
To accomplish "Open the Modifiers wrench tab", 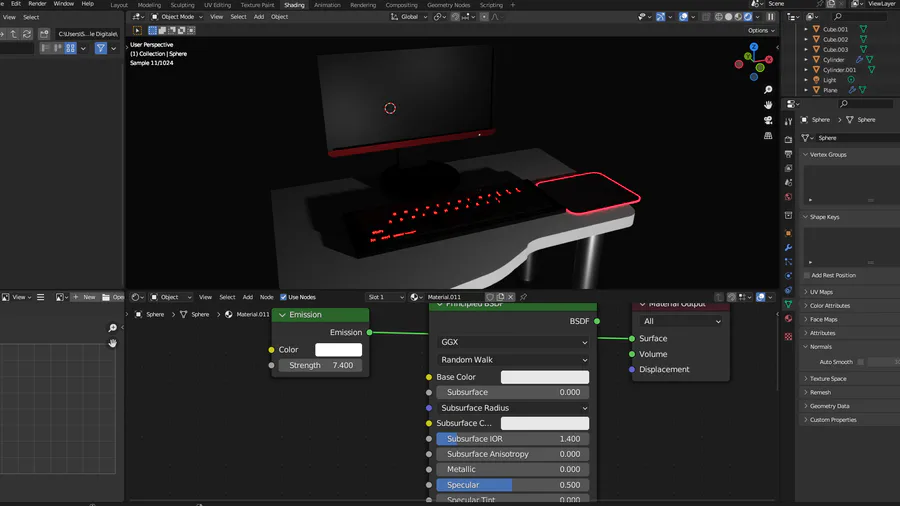I will click(x=788, y=247).
